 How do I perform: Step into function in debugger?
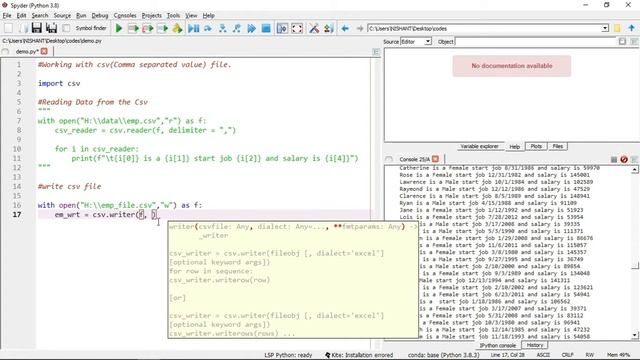tap(222, 28)
